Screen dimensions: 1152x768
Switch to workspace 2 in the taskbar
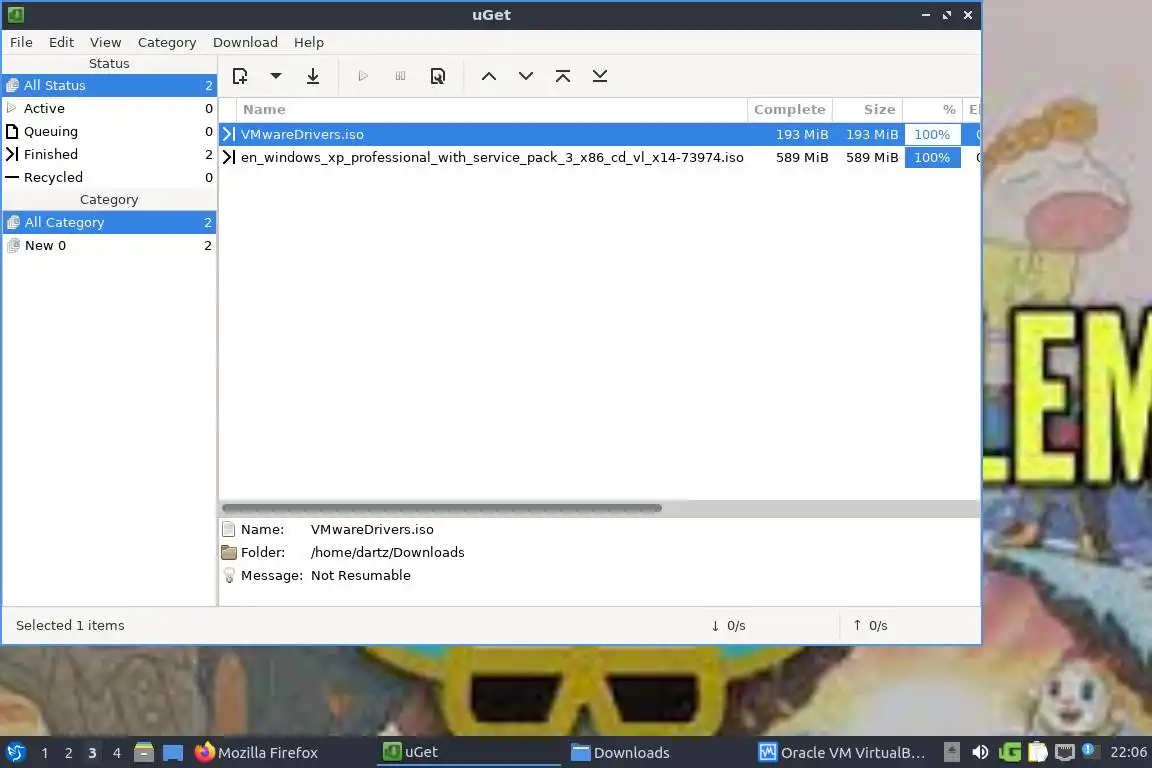tap(68, 753)
